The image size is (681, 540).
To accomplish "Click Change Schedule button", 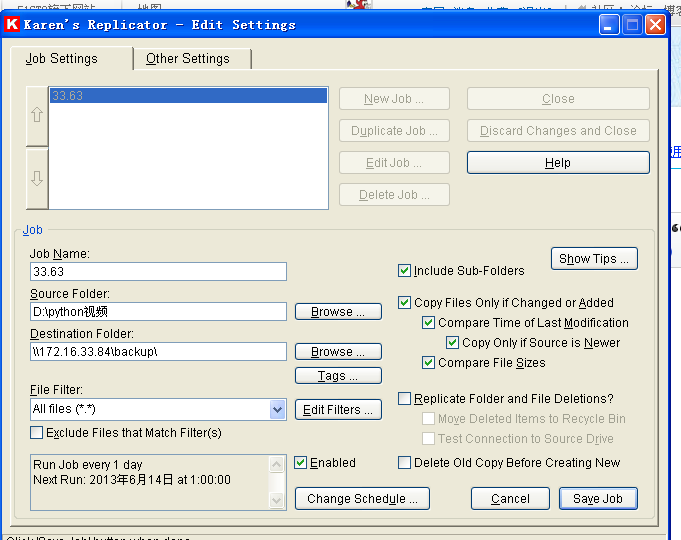I will click(x=362, y=498).
